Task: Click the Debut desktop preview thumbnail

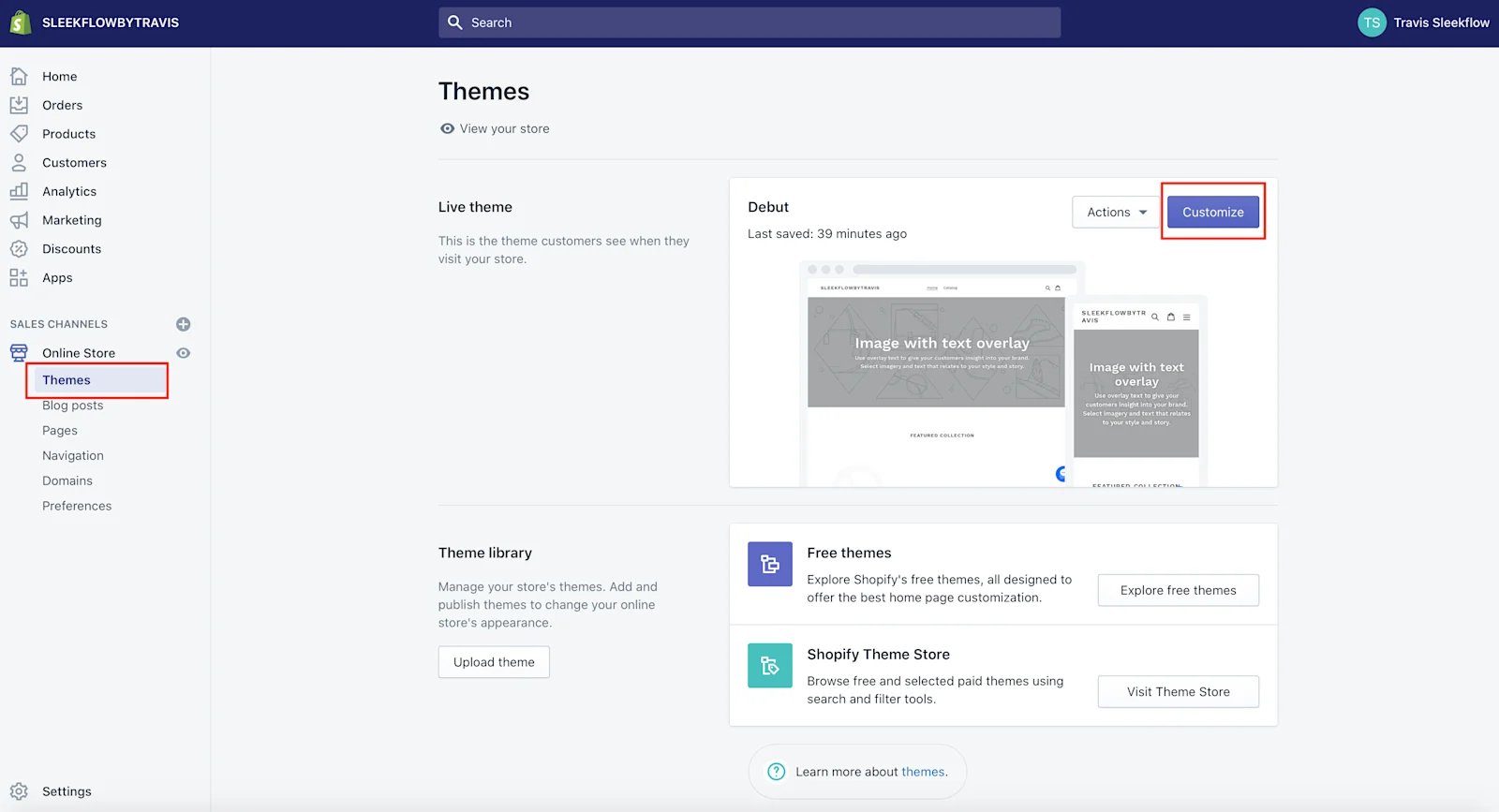Action: pos(937,375)
